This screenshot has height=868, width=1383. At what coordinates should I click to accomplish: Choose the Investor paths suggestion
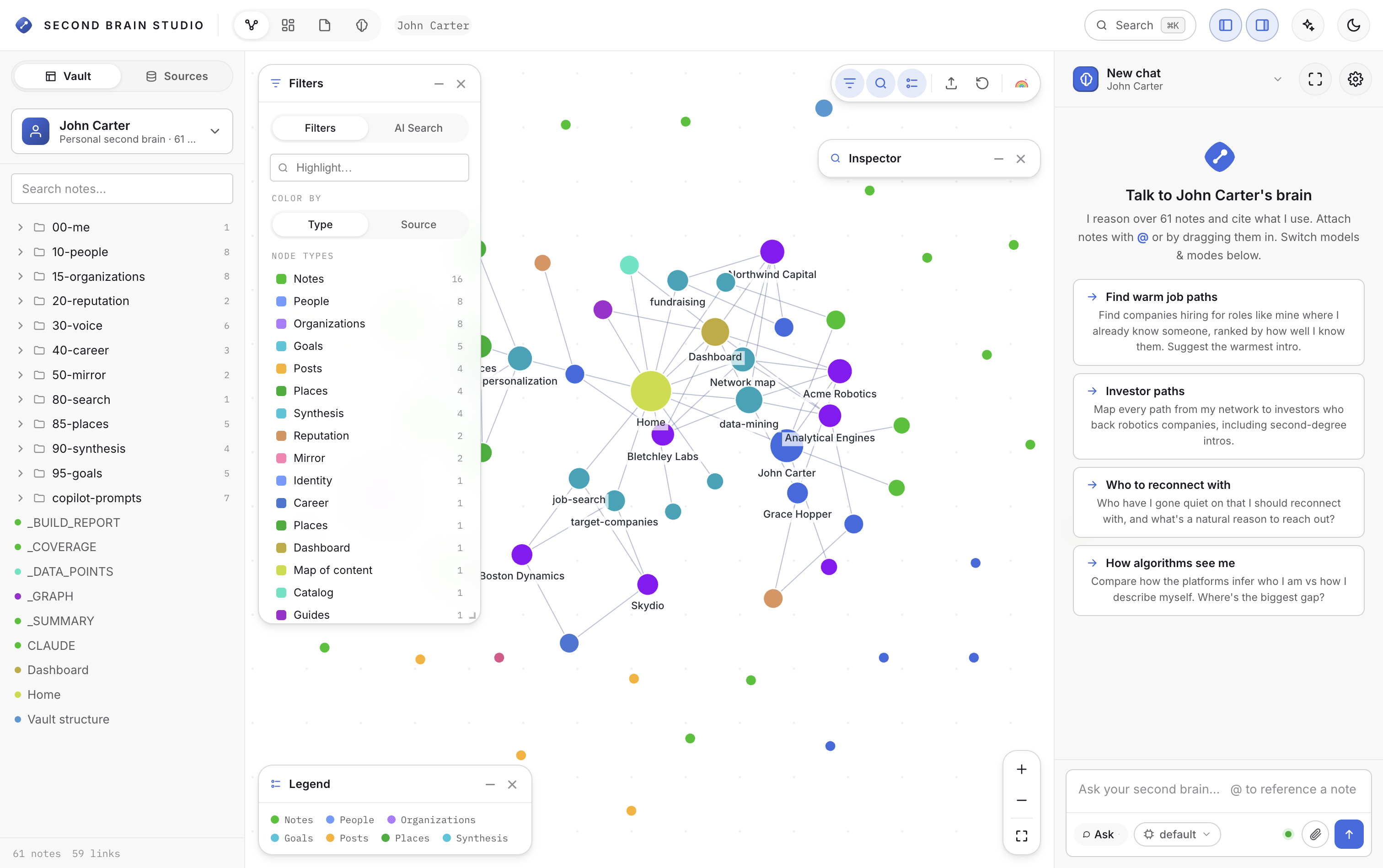[1218, 416]
